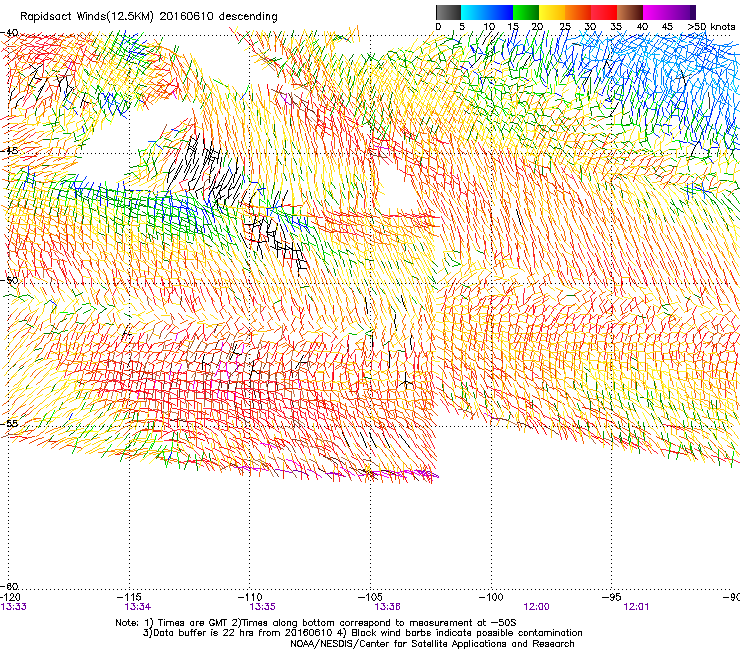Click the legend value 40

(642, 26)
